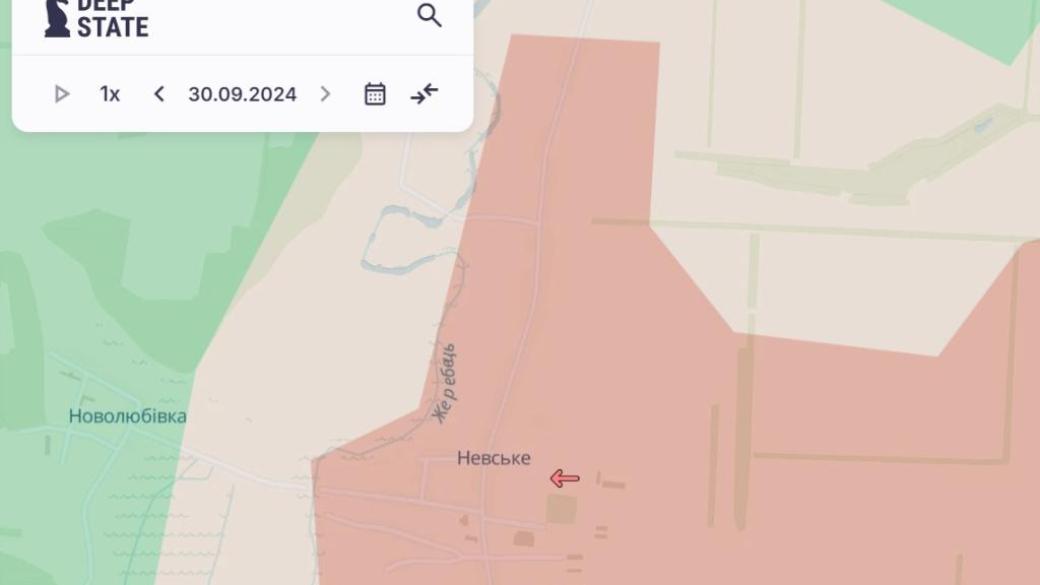
Task: Select the 30.09.2024 date field
Action: [x=242, y=94]
